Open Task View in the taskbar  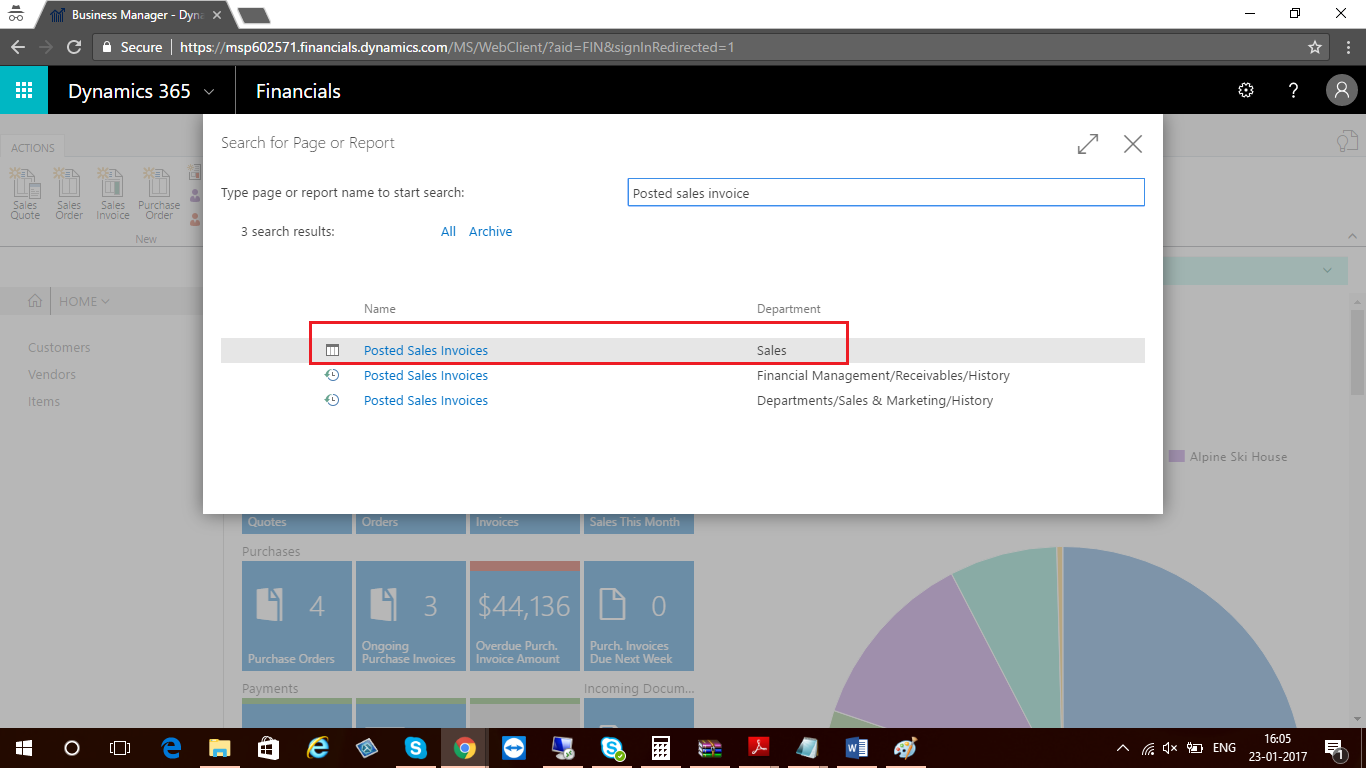point(120,748)
